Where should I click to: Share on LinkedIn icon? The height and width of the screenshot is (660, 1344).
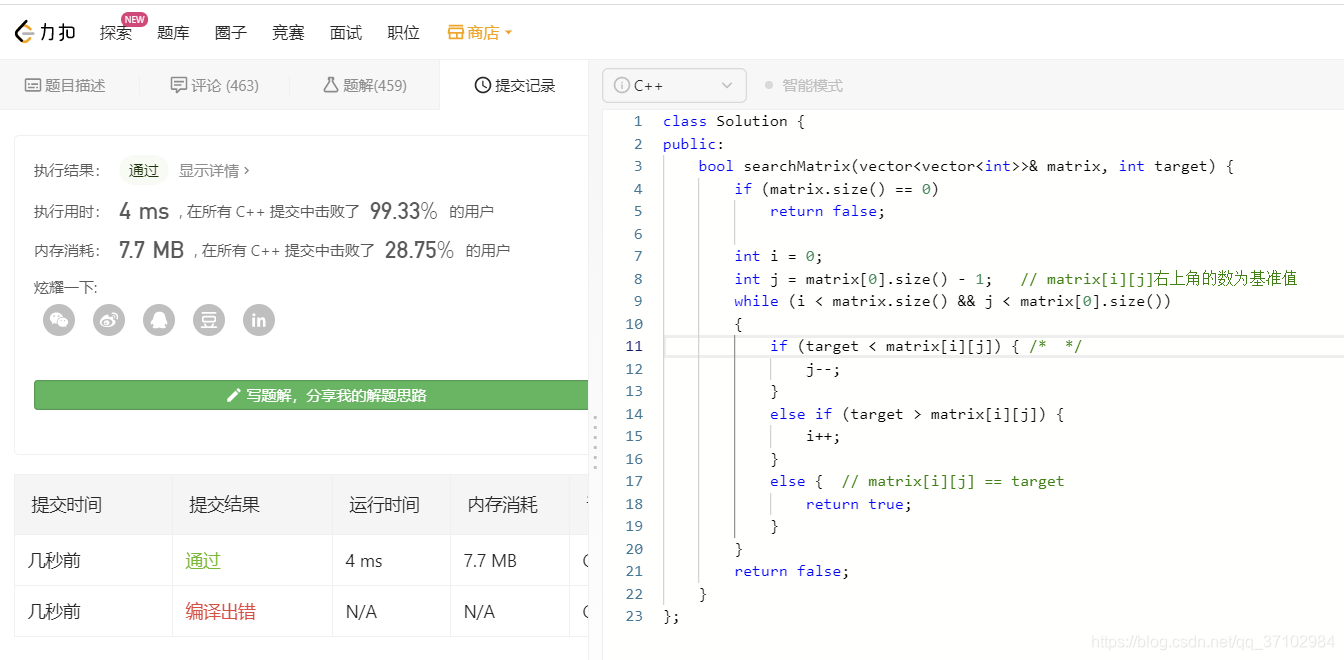pyautogui.click(x=258, y=320)
